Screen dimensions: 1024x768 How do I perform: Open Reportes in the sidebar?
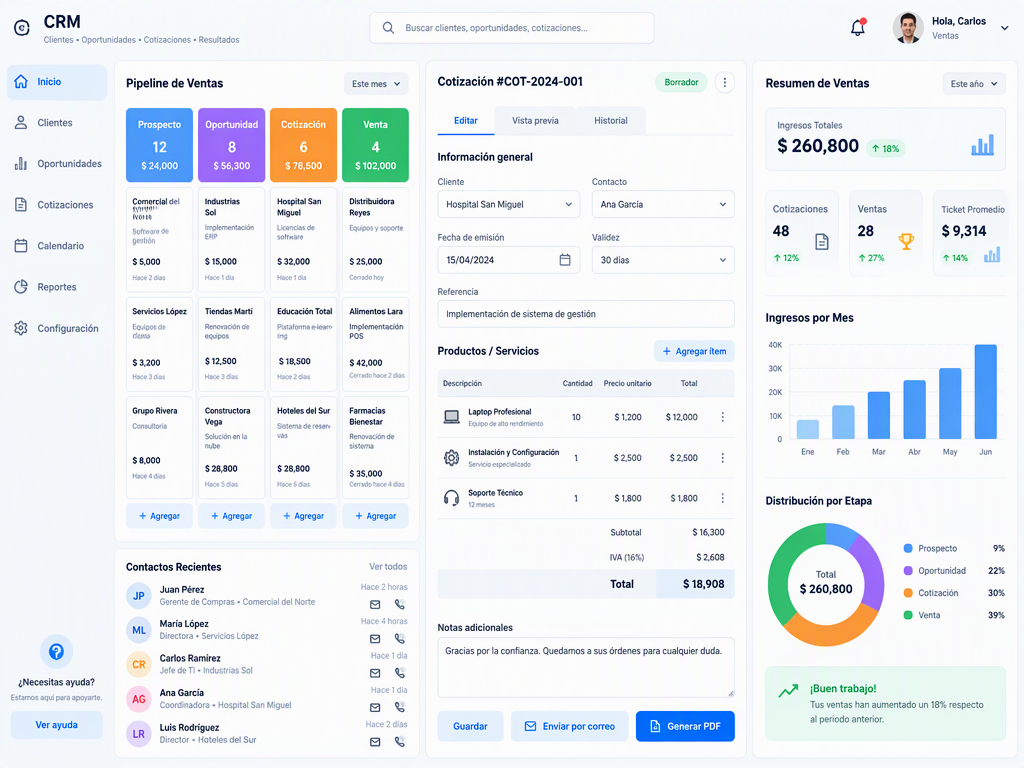pyautogui.click(x=57, y=287)
